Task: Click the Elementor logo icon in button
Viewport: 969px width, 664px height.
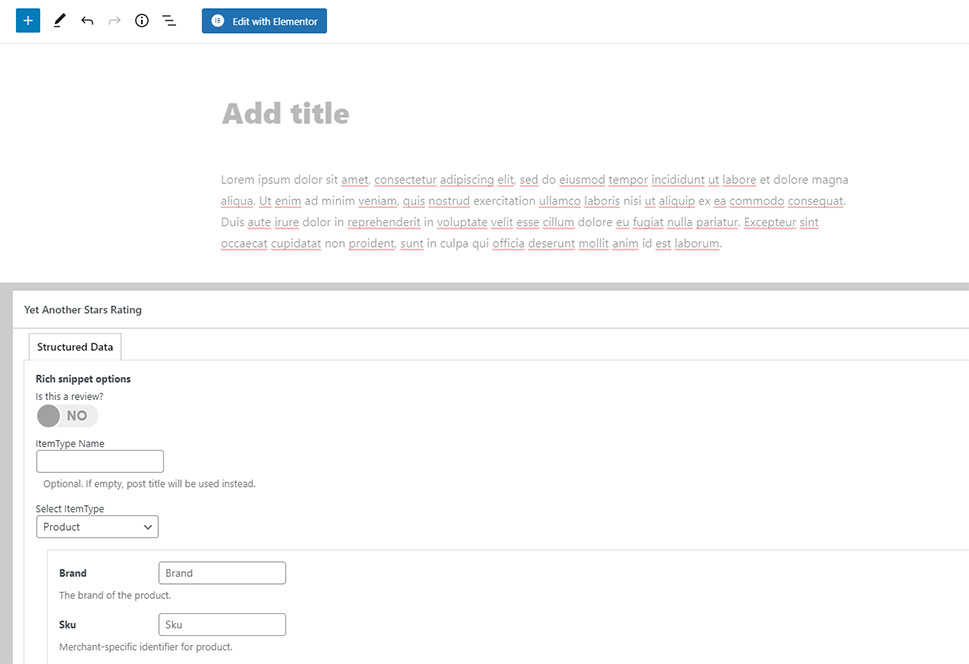Action: (x=218, y=21)
